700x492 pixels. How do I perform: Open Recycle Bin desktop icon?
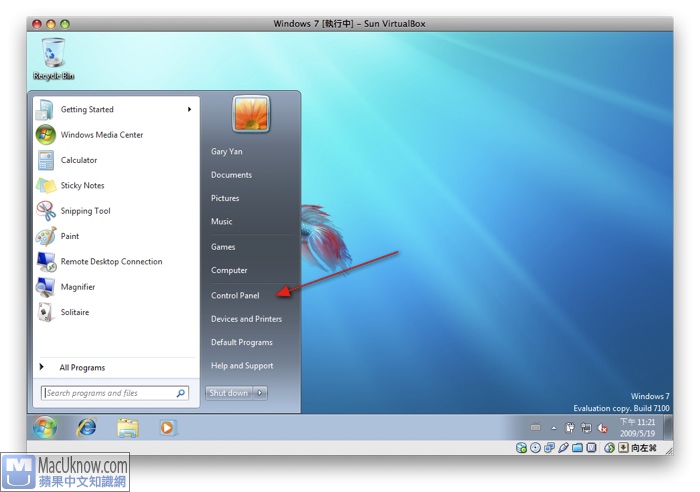[x=54, y=59]
